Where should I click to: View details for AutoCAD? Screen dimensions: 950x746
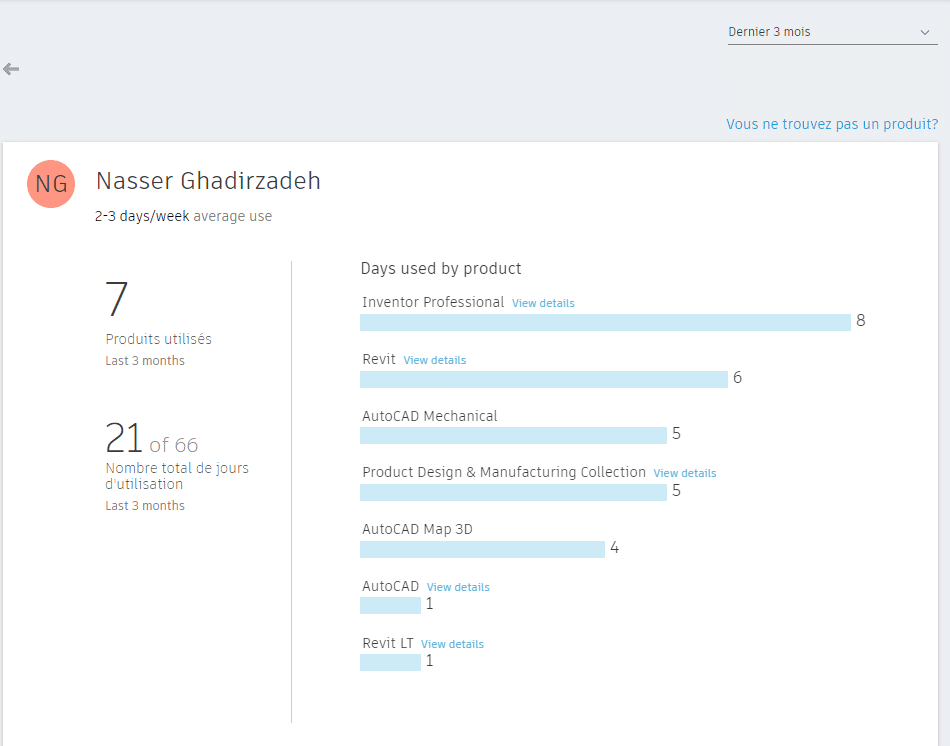(x=458, y=587)
